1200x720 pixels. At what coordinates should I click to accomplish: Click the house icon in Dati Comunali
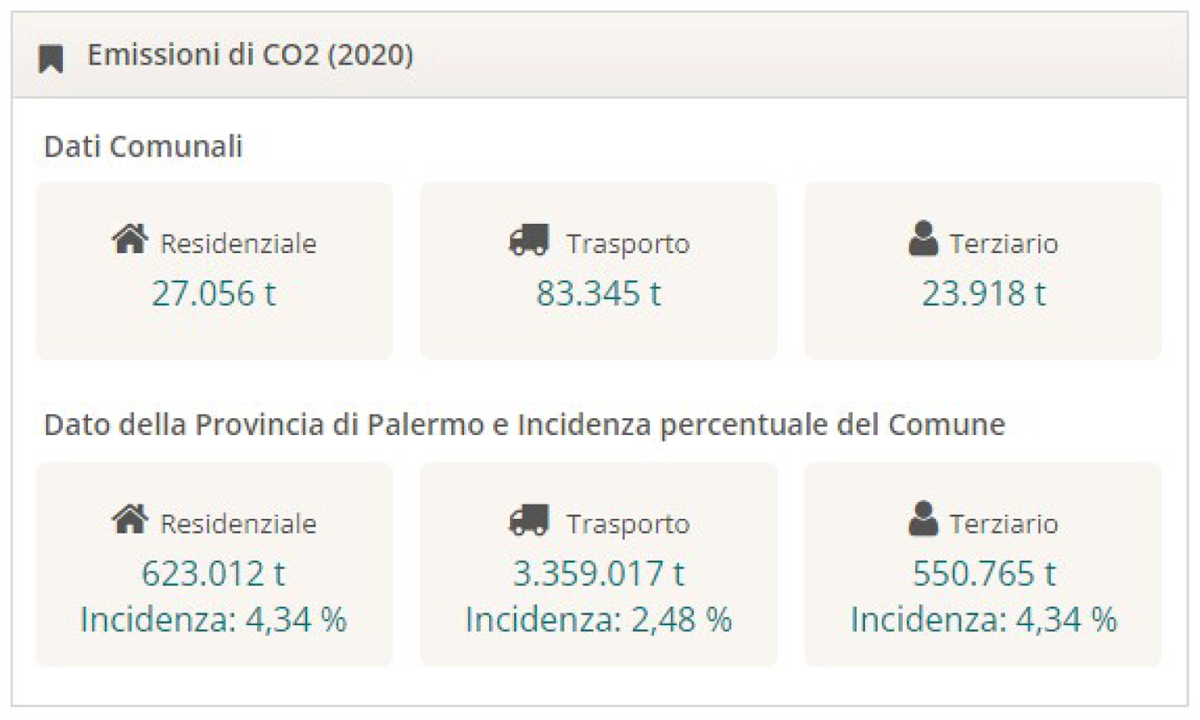click(131, 241)
